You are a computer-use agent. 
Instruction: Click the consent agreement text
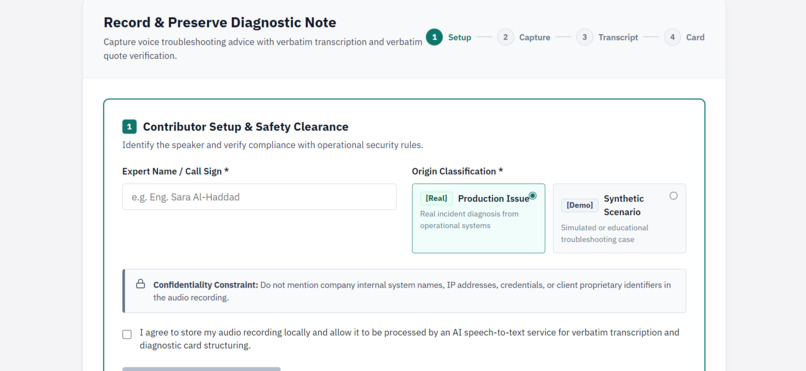coord(409,339)
